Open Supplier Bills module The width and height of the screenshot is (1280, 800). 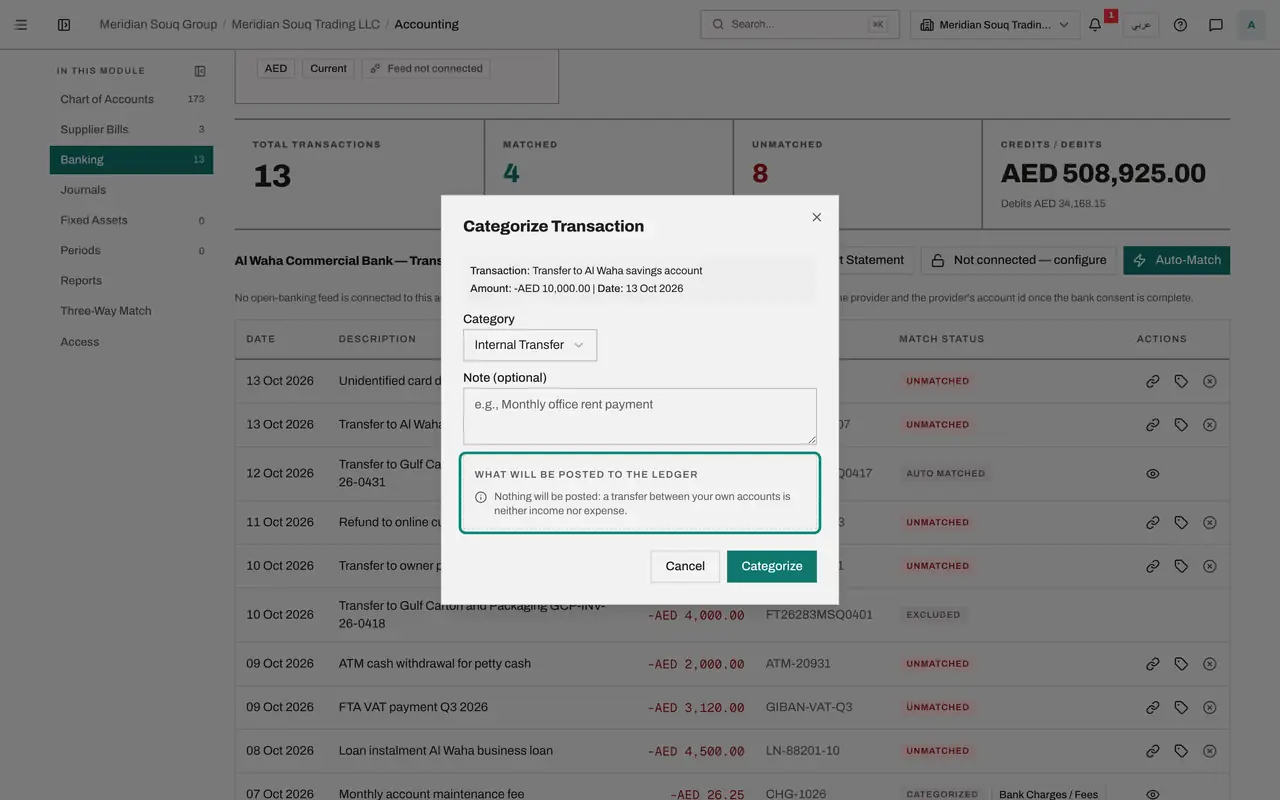click(131, 129)
